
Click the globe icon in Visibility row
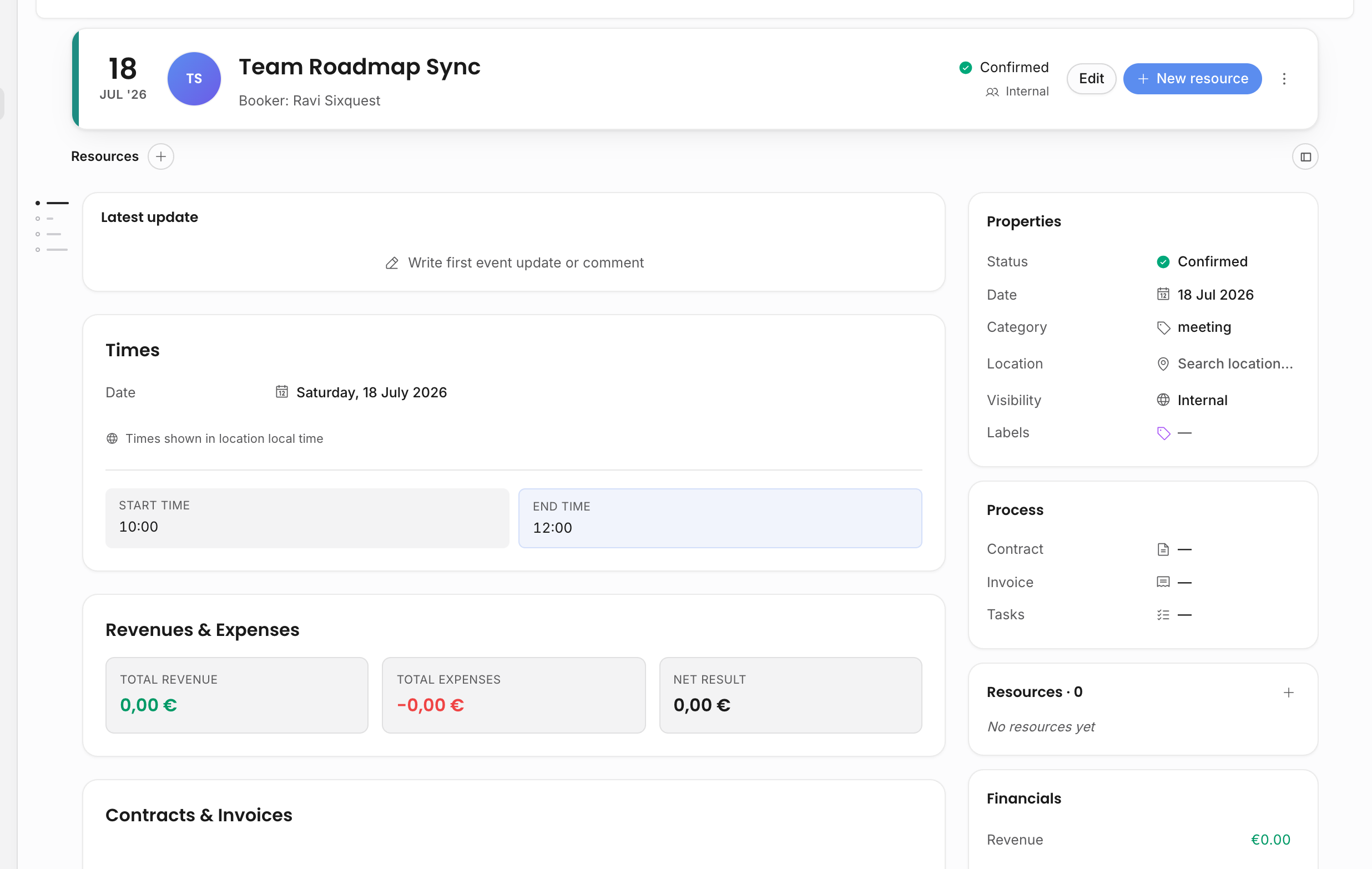coord(1163,400)
